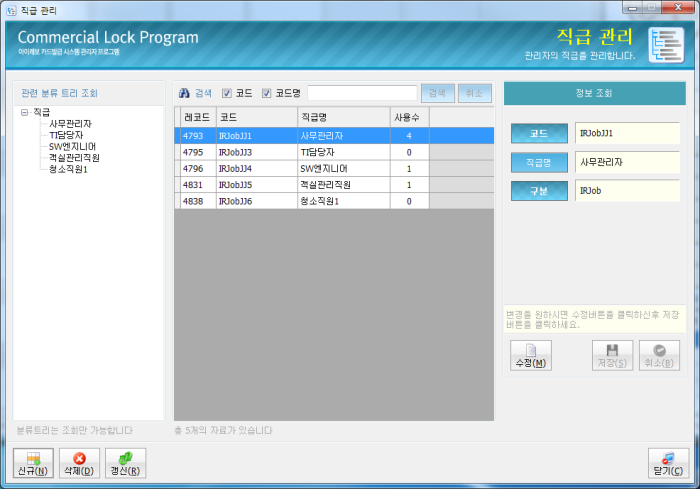700x489 pixels.
Task: Click the 코드 label button in info panel
Action: [539, 133]
